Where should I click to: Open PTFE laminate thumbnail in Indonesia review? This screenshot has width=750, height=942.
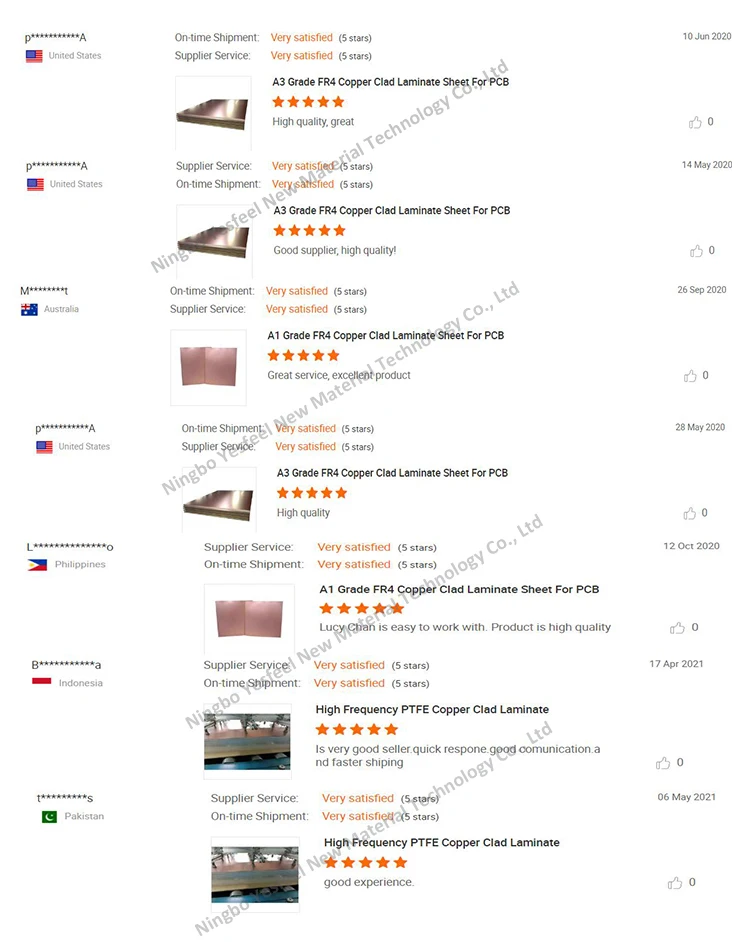click(248, 741)
